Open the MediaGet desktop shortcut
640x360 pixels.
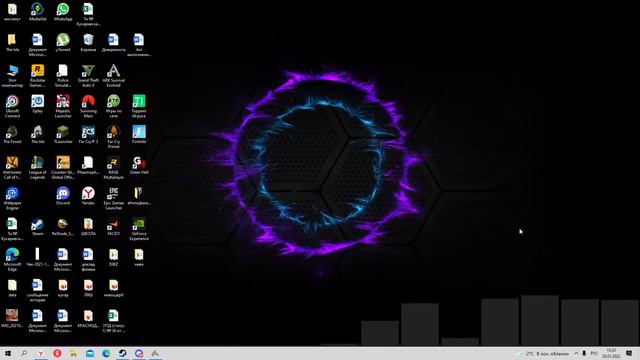coord(38,12)
